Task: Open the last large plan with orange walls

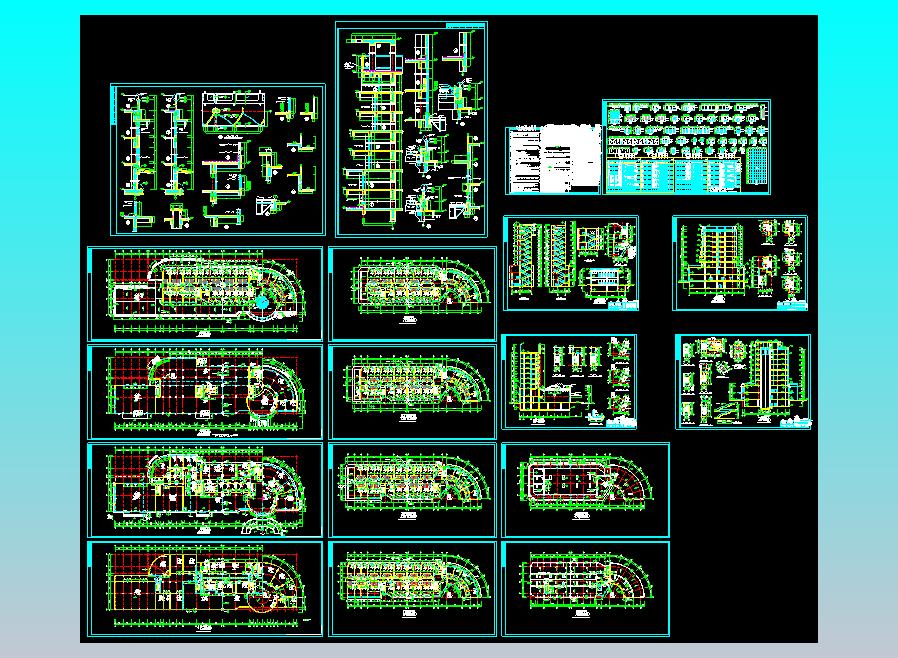Action: click(205, 589)
